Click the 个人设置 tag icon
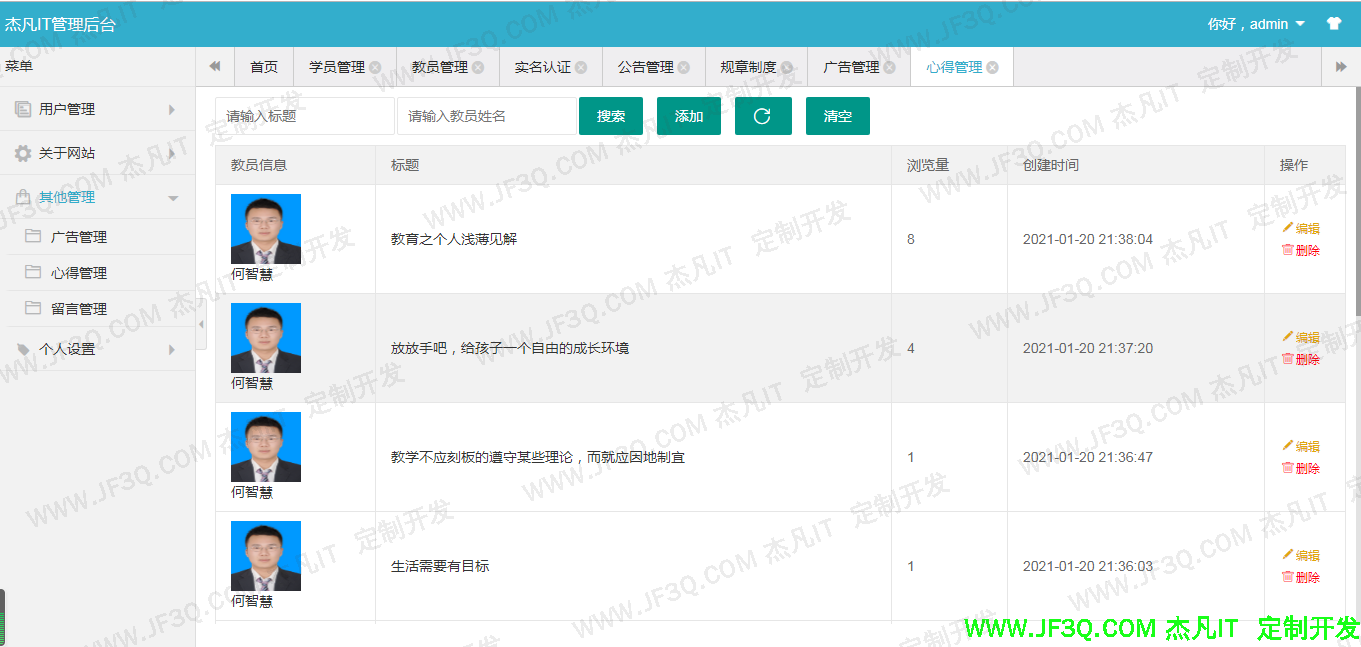The image size is (1361, 647). pyautogui.click(x=23, y=349)
